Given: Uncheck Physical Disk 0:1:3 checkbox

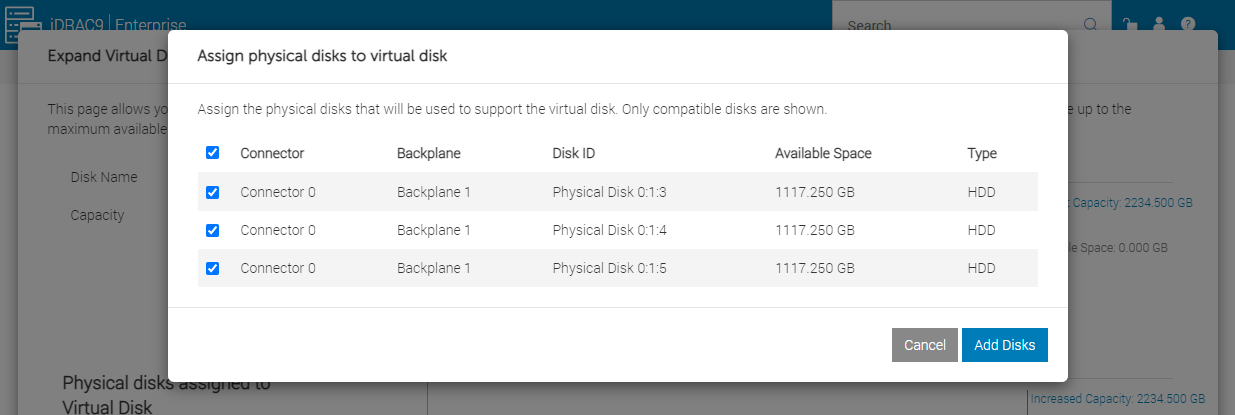Looking at the screenshot, I should coord(212,192).
